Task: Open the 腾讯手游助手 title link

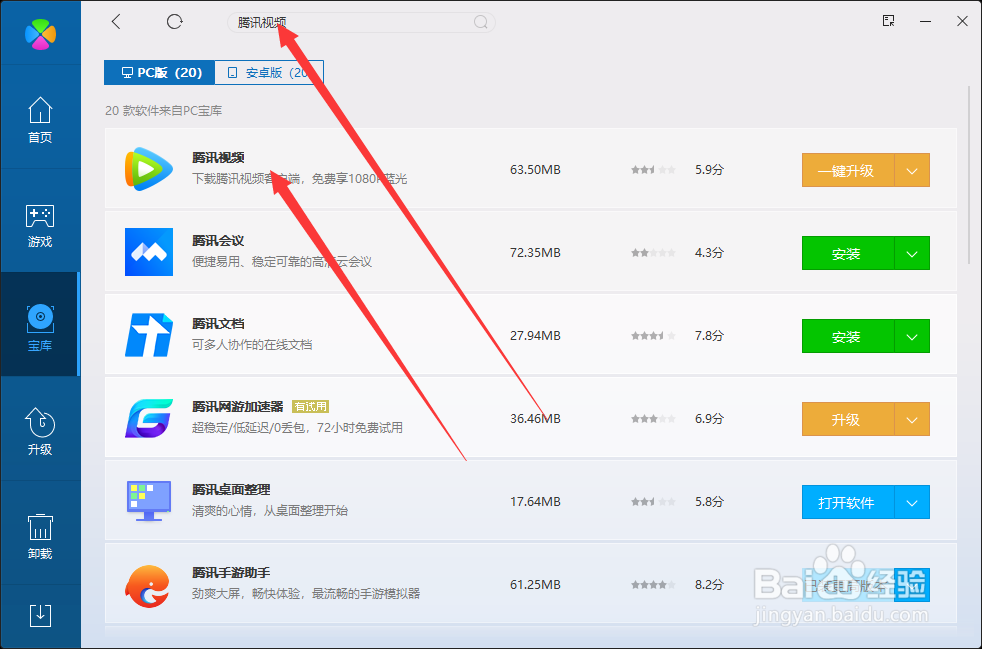Action: (x=231, y=573)
